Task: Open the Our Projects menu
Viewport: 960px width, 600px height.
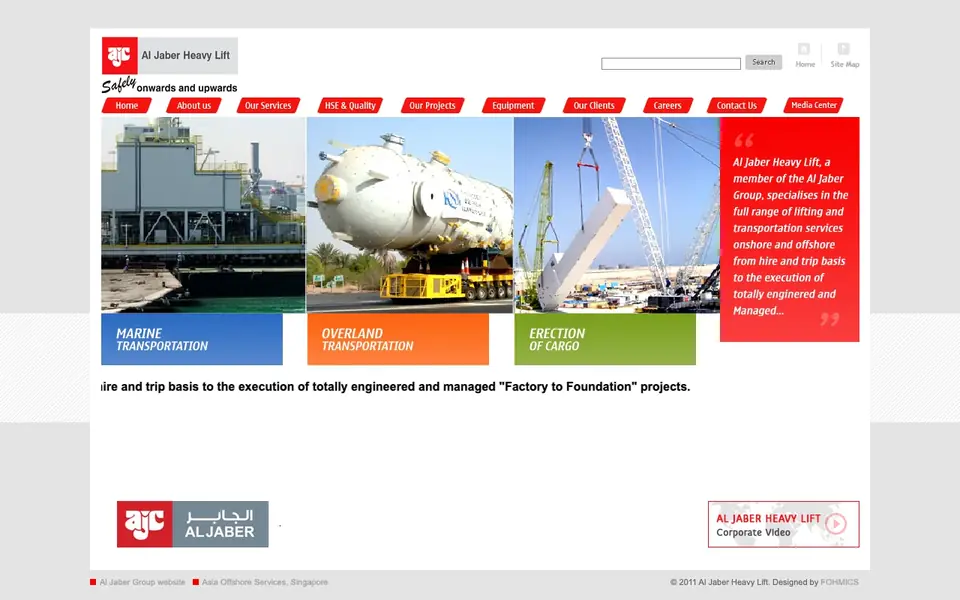Action: pos(432,105)
